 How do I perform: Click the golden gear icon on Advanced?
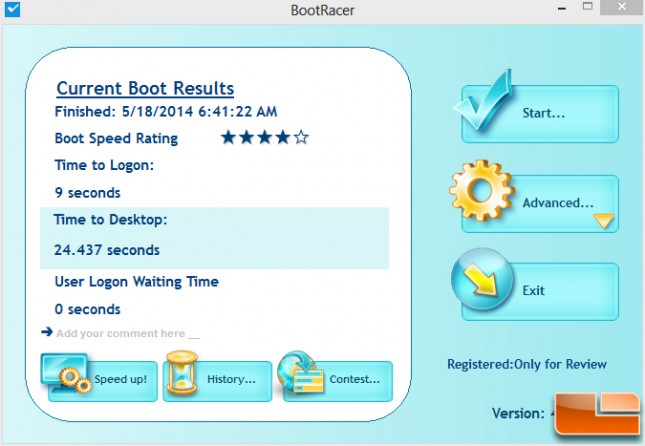(x=482, y=190)
